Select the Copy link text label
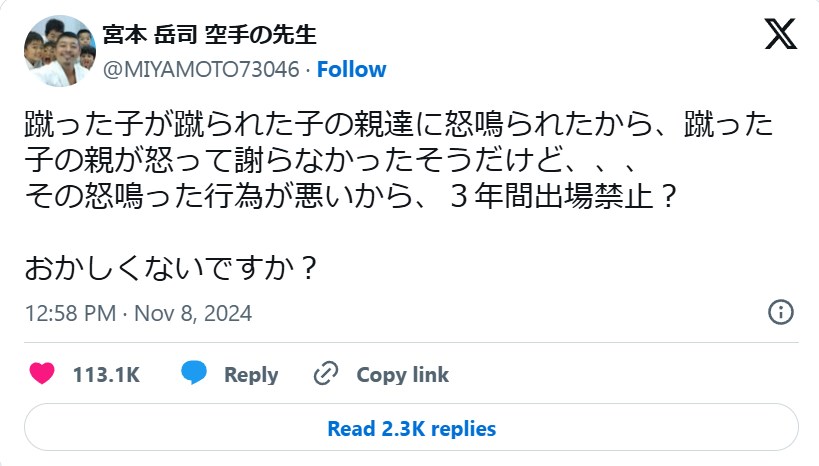This screenshot has width=819, height=466. [402, 375]
